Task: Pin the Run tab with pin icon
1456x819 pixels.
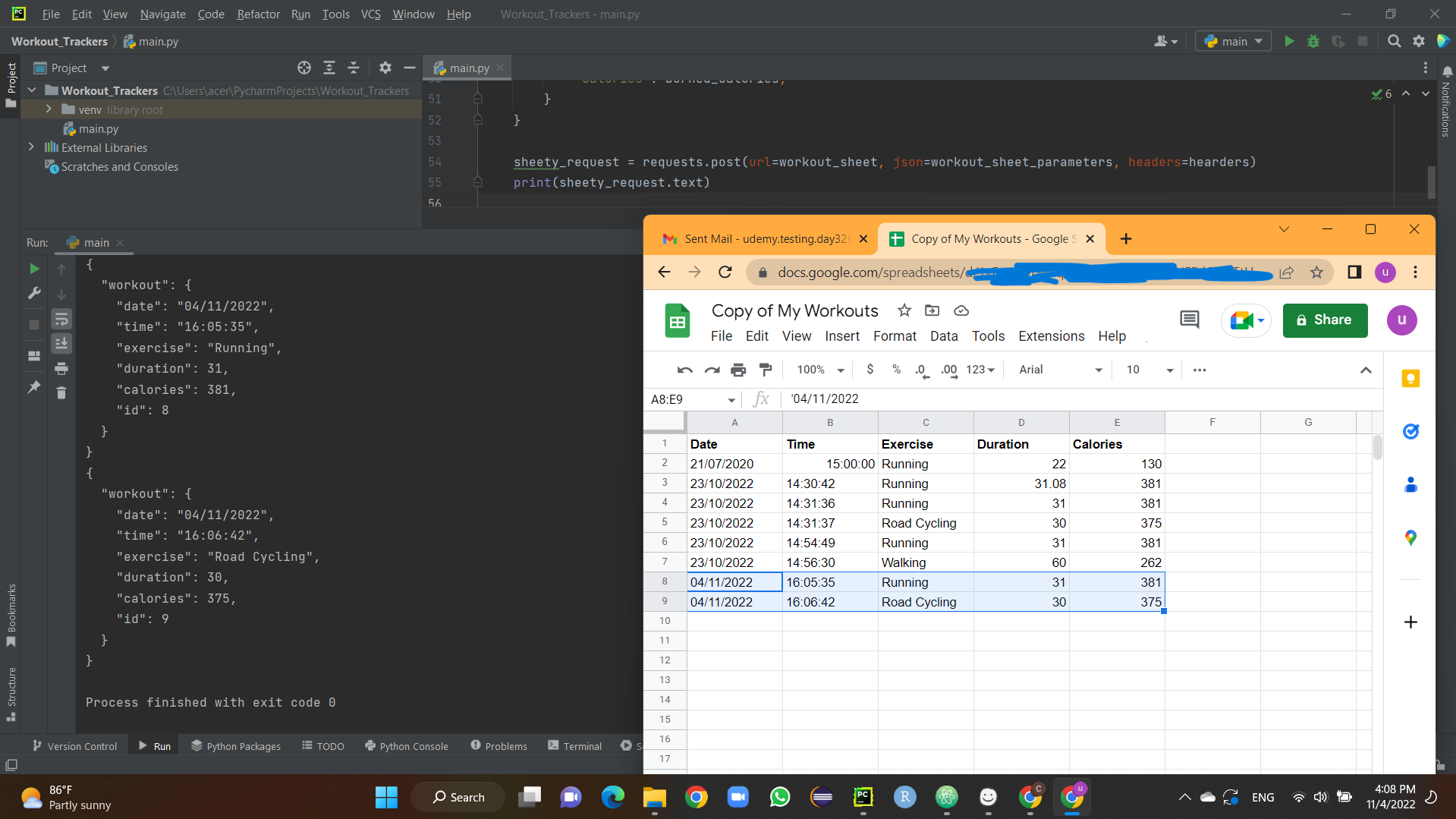Action: click(34, 387)
